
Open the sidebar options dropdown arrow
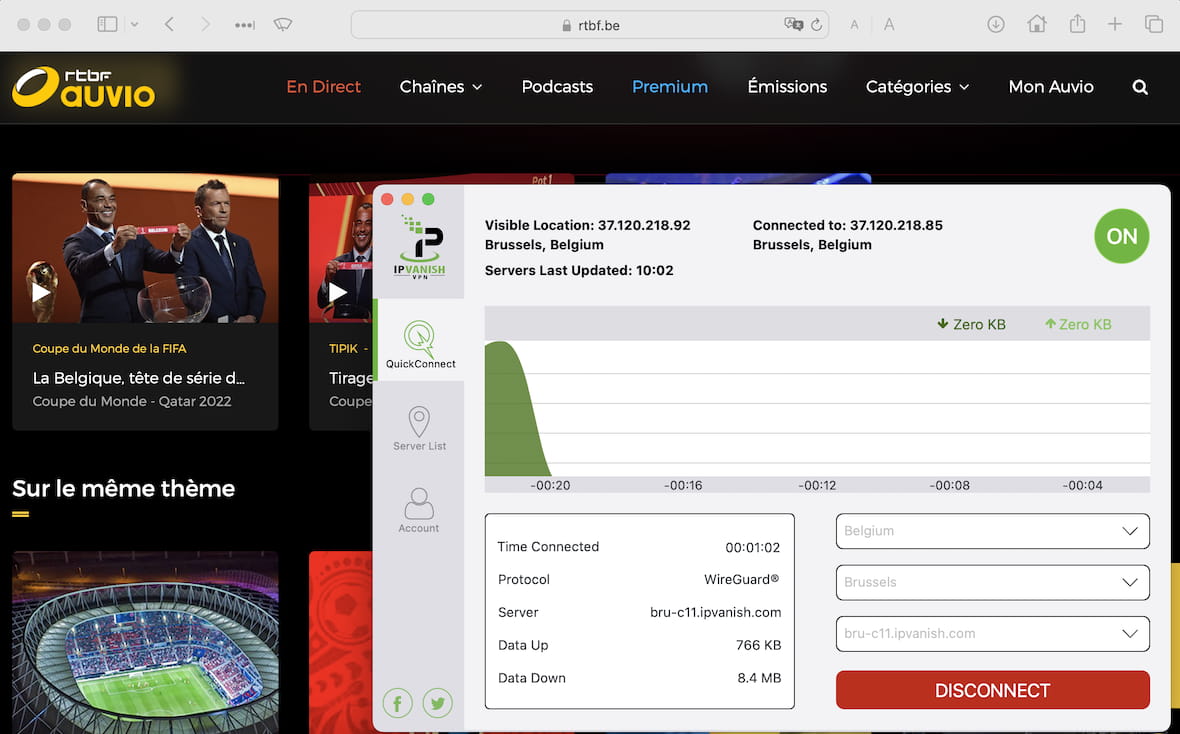135,24
